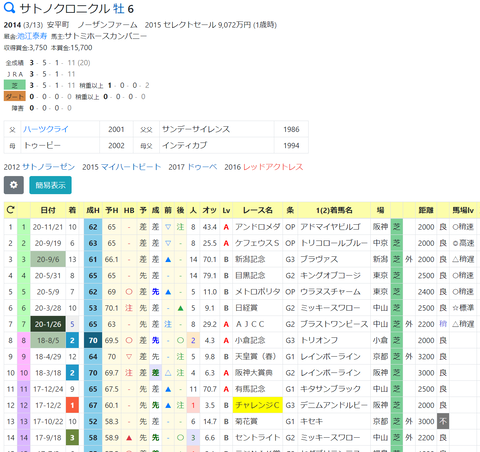
Task: Click the red circle HB mark in メトロポリタ row
Action: tap(129, 292)
